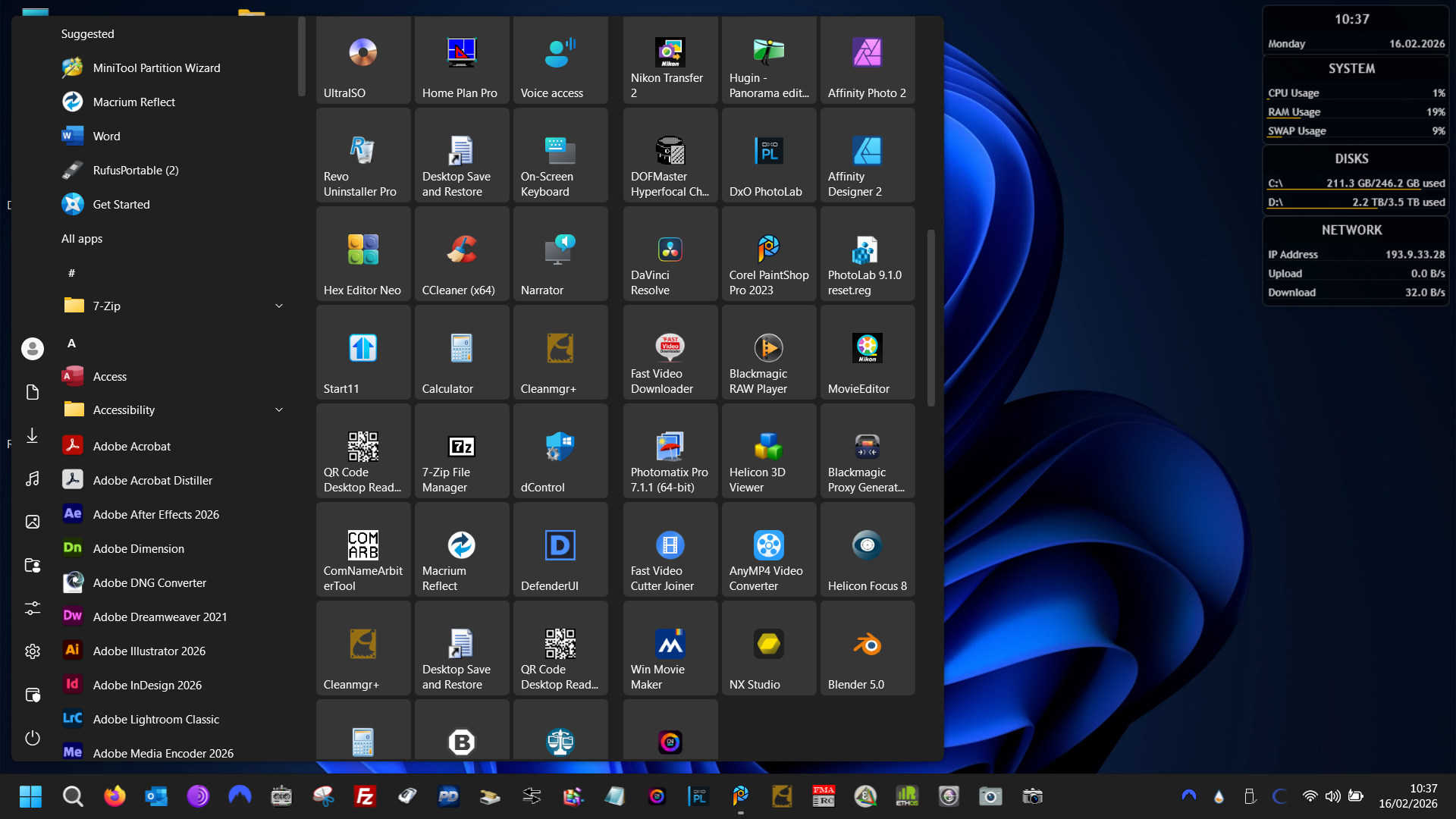Open MiniTool Partition Wizard suggestion
This screenshot has height=819, width=1456.
[156, 67]
